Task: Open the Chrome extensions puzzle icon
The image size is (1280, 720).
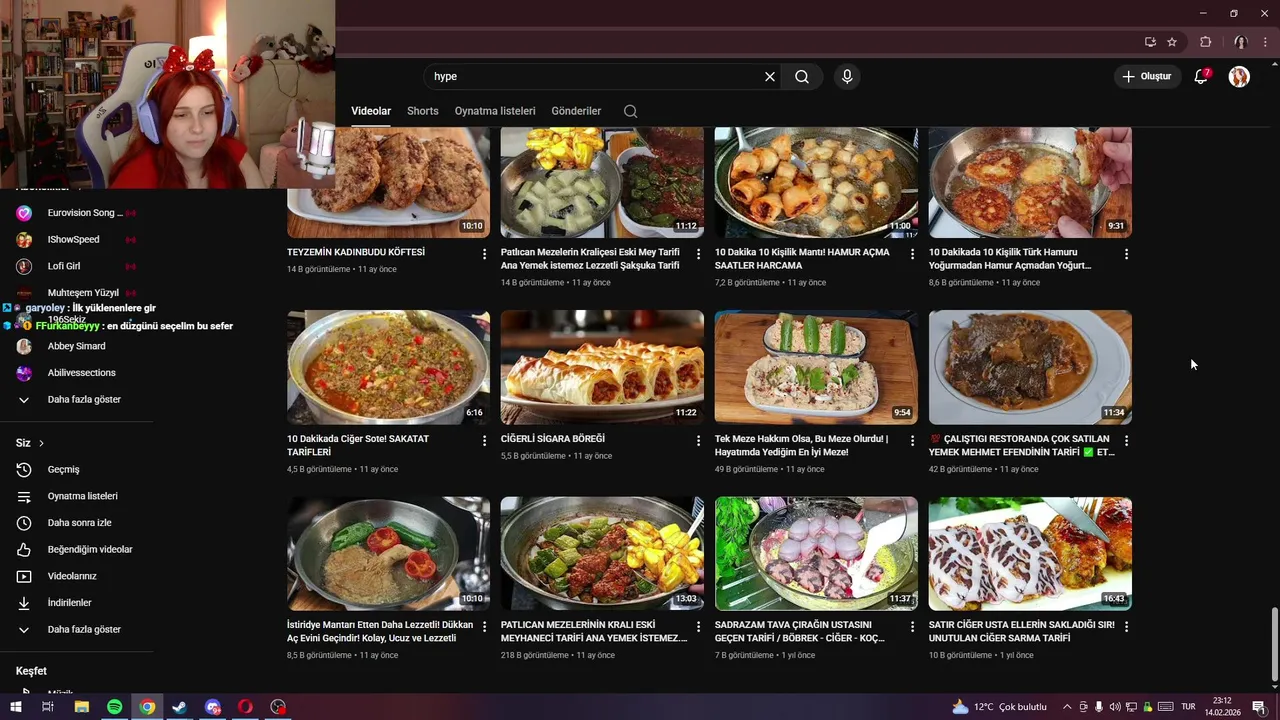Action: [1205, 42]
